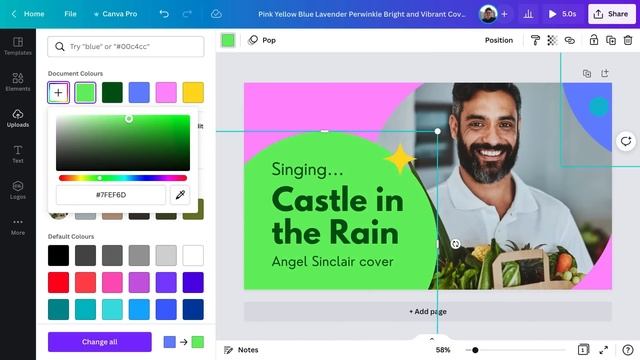Image resolution: width=640 pixels, height=360 pixels.
Task: Open the page grid view icon
Action: 583,350
